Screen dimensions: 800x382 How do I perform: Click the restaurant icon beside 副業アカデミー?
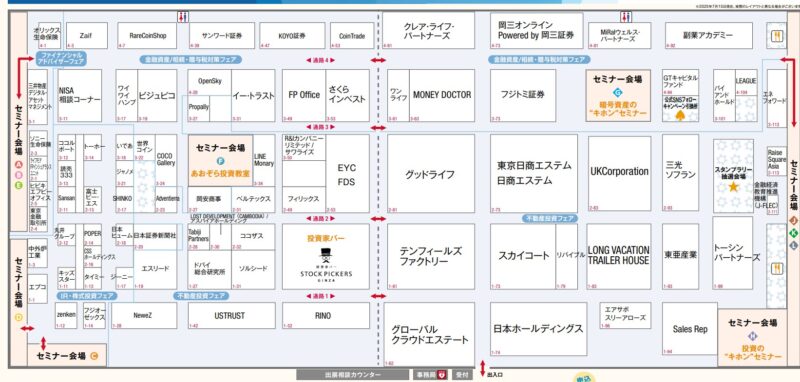(x=778, y=37)
